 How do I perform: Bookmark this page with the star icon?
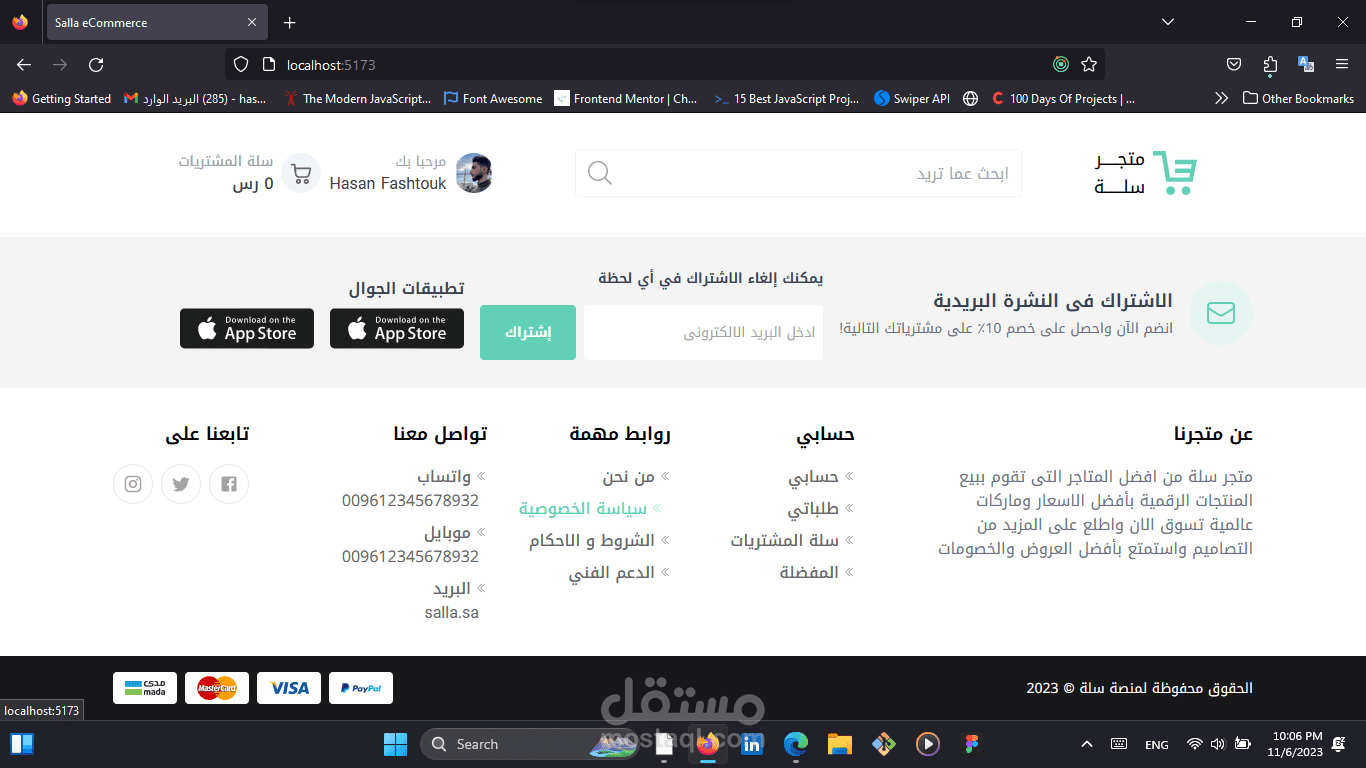tap(1089, 65)
